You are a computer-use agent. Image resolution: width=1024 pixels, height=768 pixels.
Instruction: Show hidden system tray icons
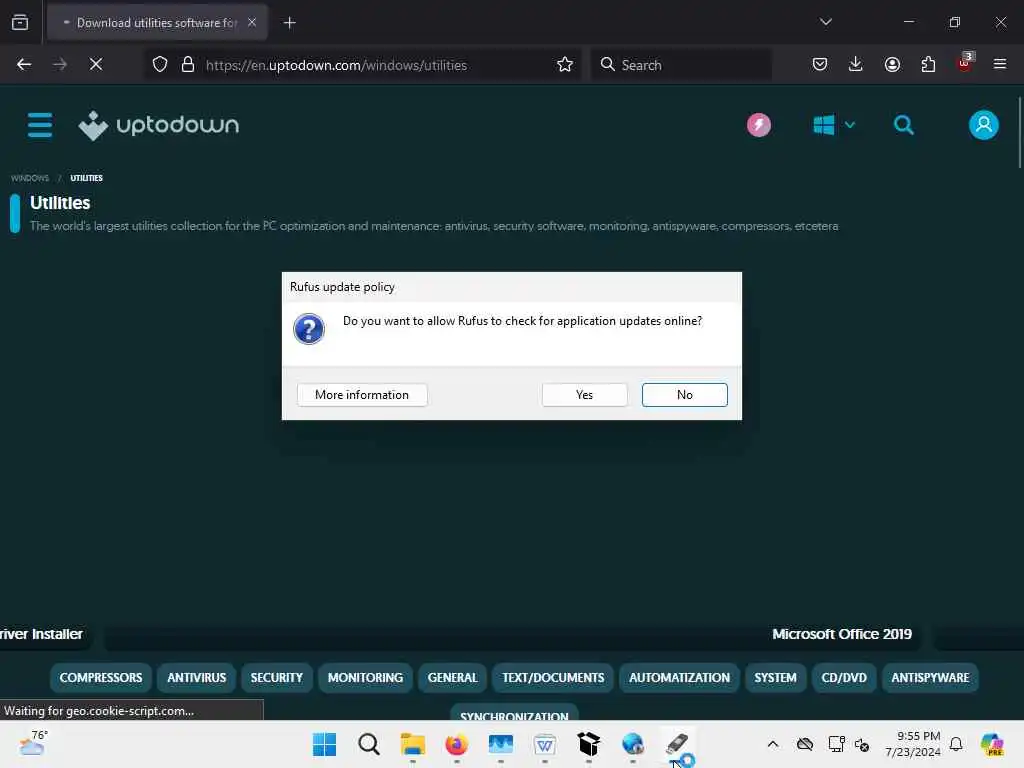773,744
